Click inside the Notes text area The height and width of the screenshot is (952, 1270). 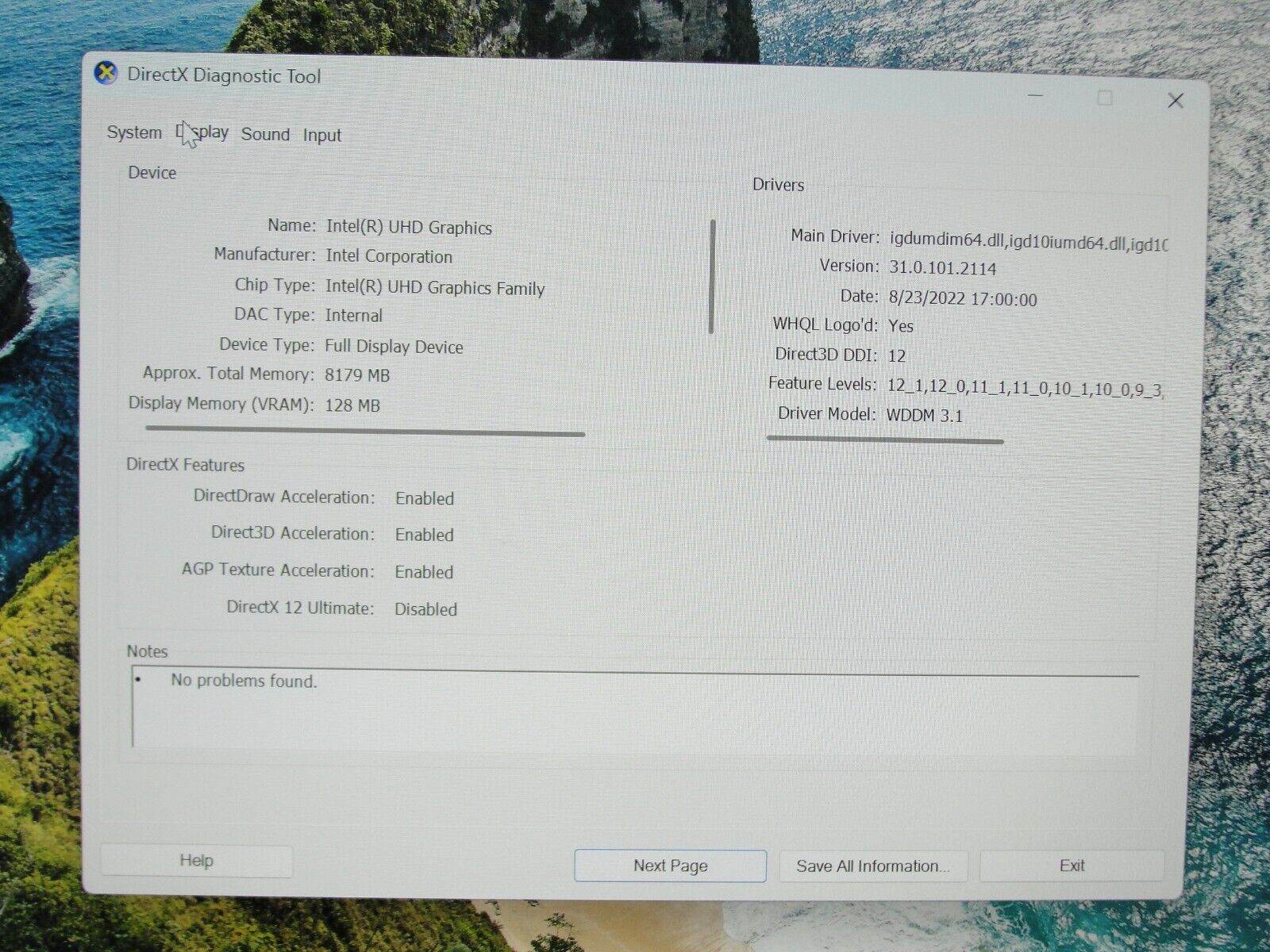635,714
